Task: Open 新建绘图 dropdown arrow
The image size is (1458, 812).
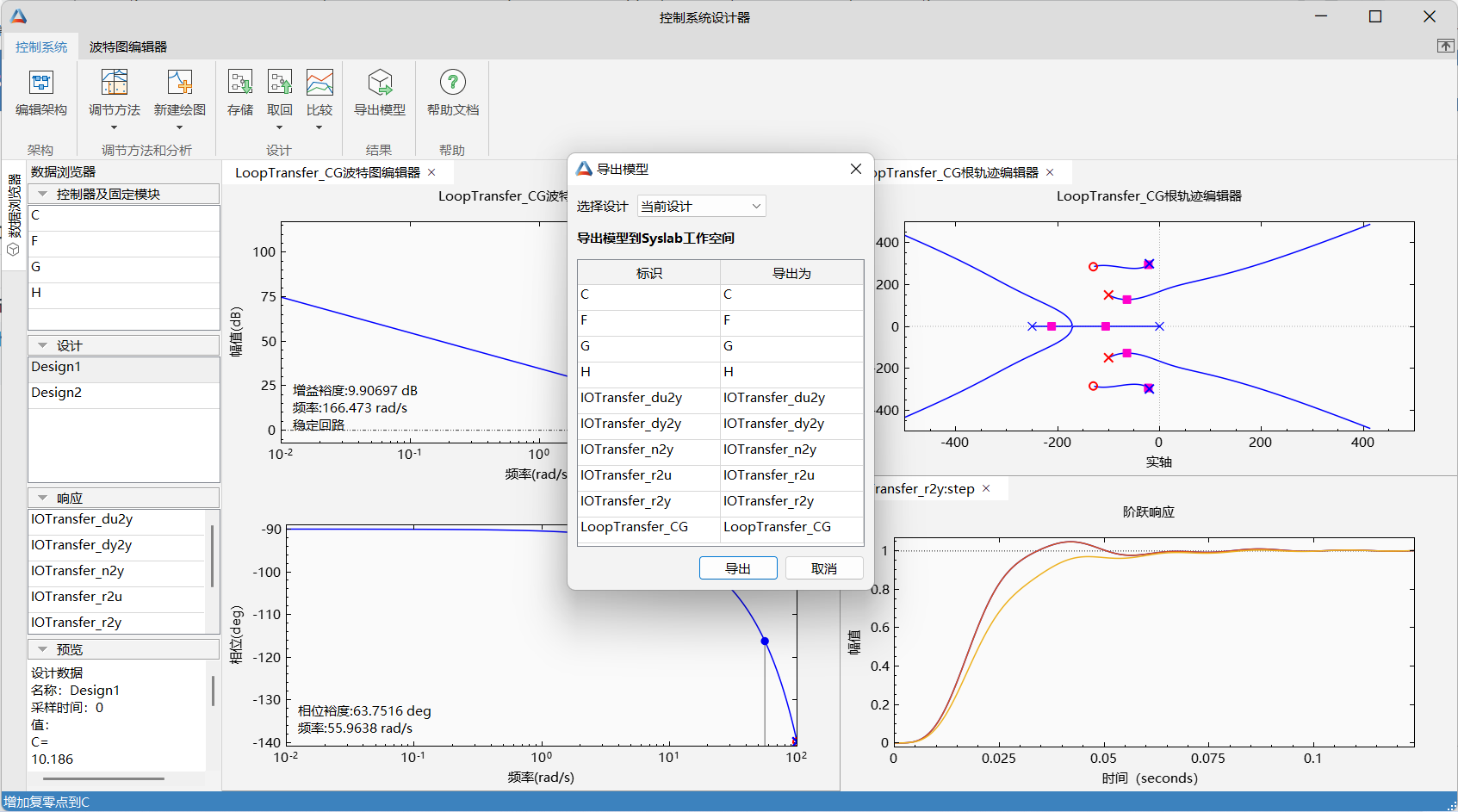Action: coord(179,127)
